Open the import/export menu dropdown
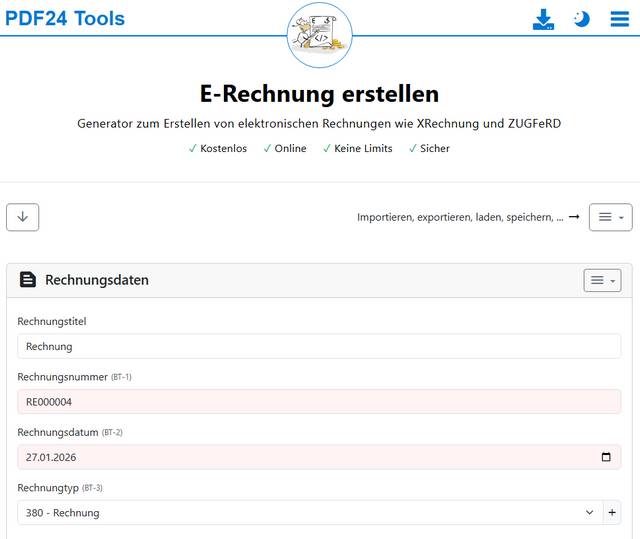 610,217
